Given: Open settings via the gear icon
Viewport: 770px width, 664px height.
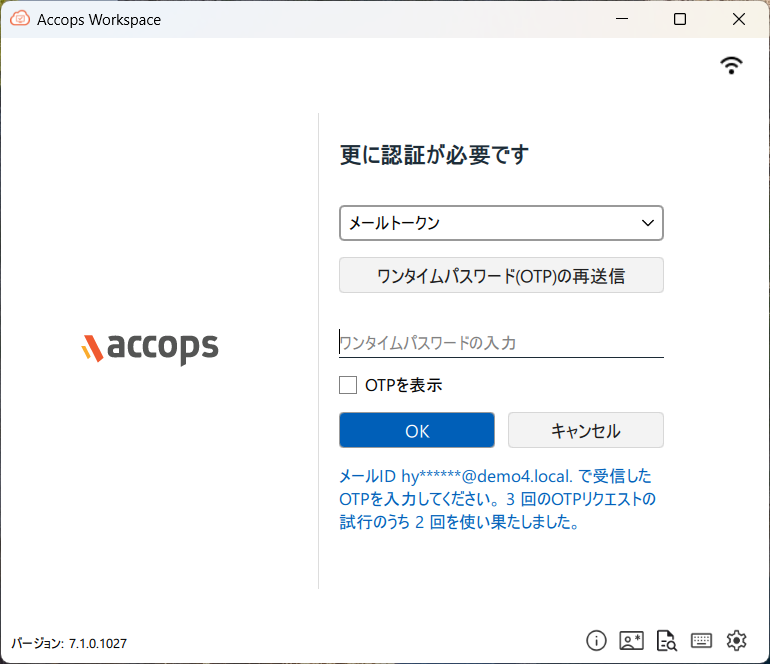Looking at the screenshot, I should (737, 640).
